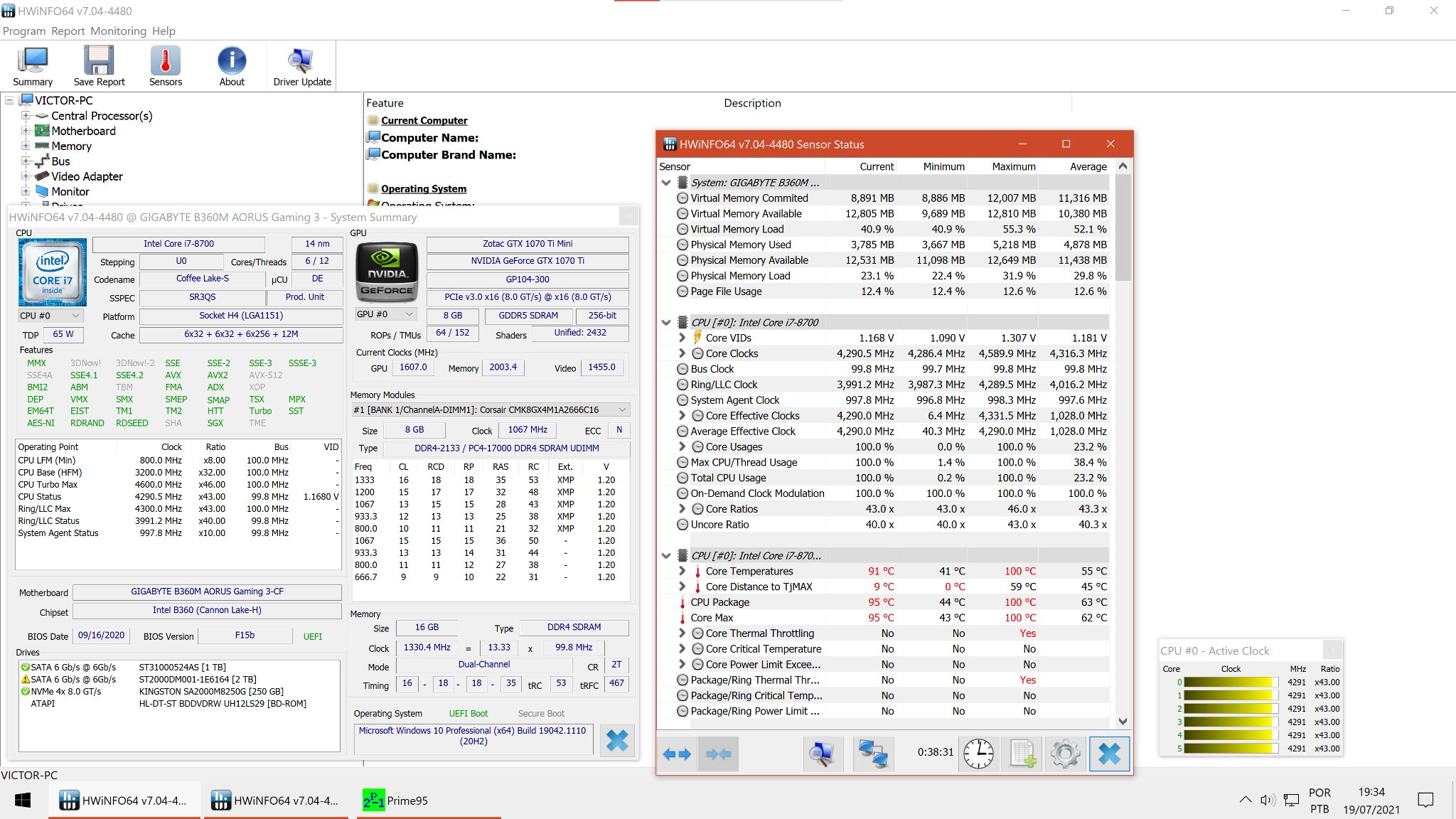Click the Operating System heading link
The image size is (1456, 819).
click(424, 189)
